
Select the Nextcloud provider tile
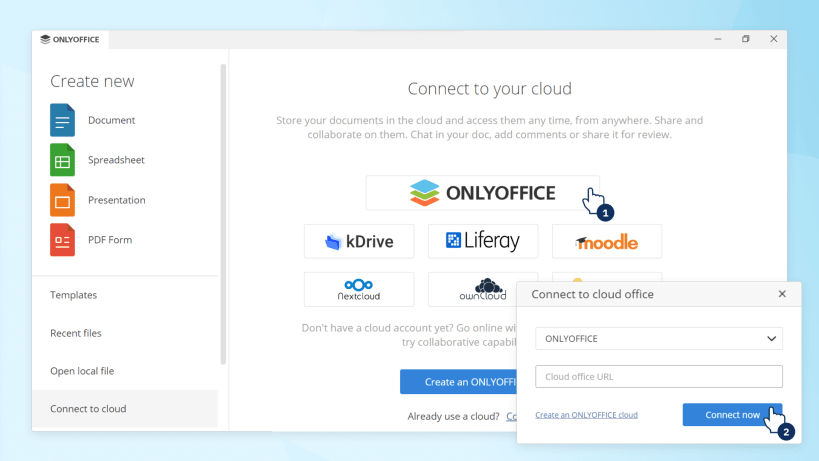click(359, 289)
